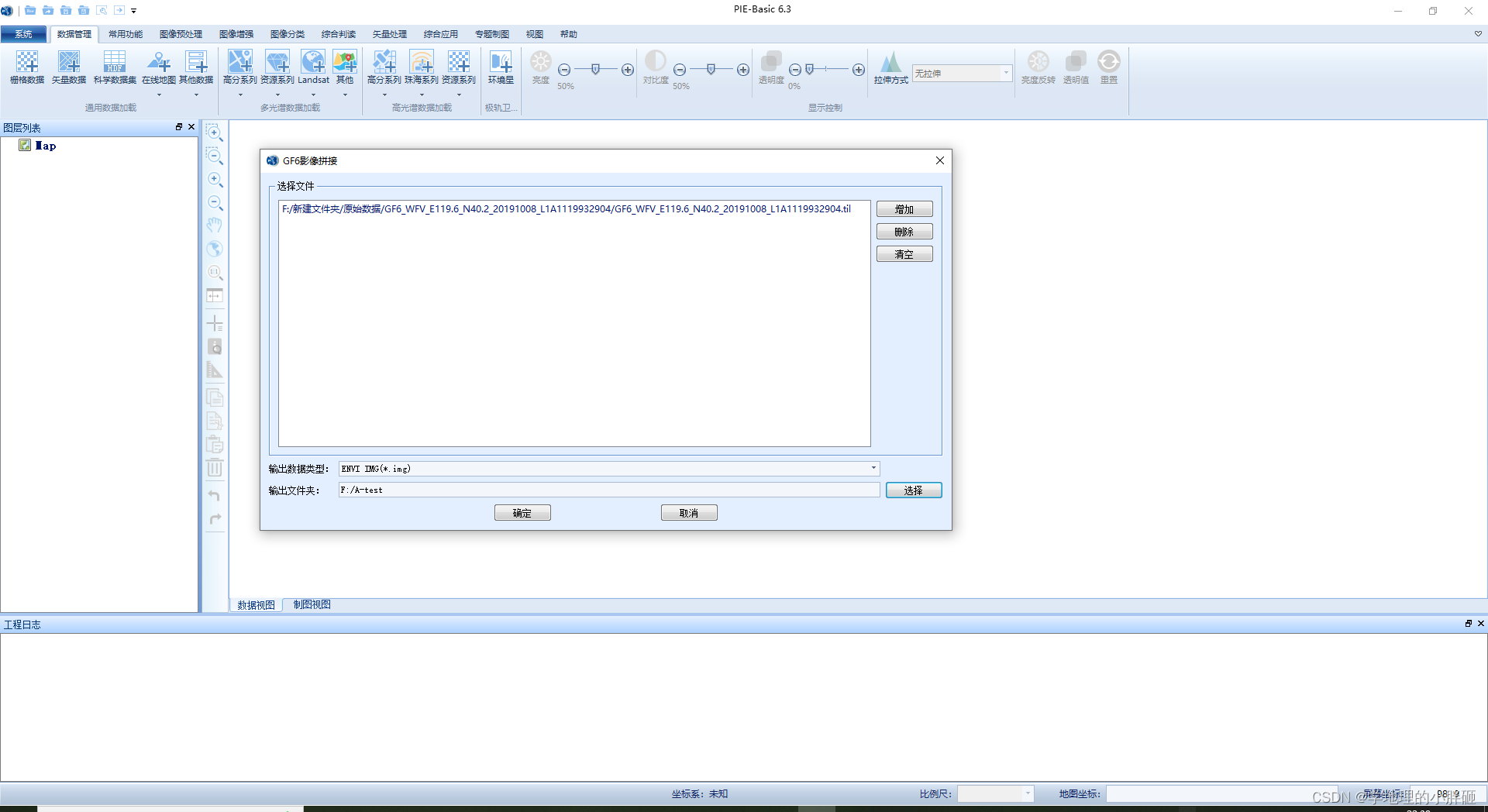Cancel the dialog with 取消
Screen dimensions: 1488x812
689,513
